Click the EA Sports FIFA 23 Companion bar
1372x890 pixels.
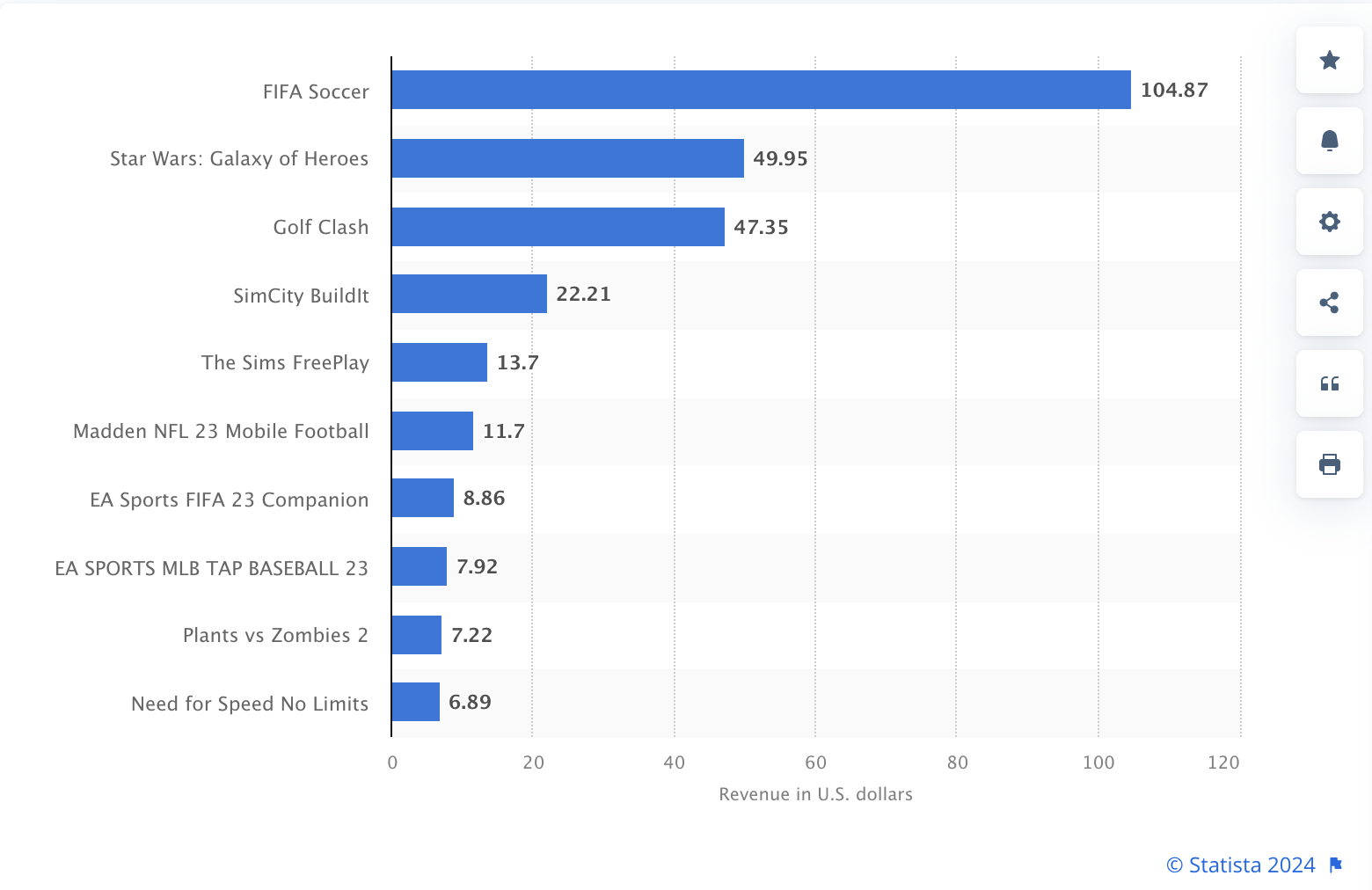click(x=422, y=498)
